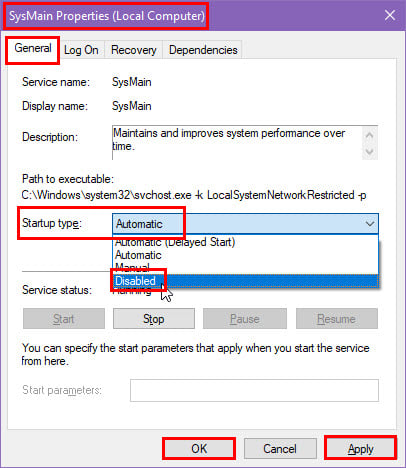The height and width of the screenshot is (468, 406).
Task: Click the description scroll up arrow
Action: click(x=369, y=135)
